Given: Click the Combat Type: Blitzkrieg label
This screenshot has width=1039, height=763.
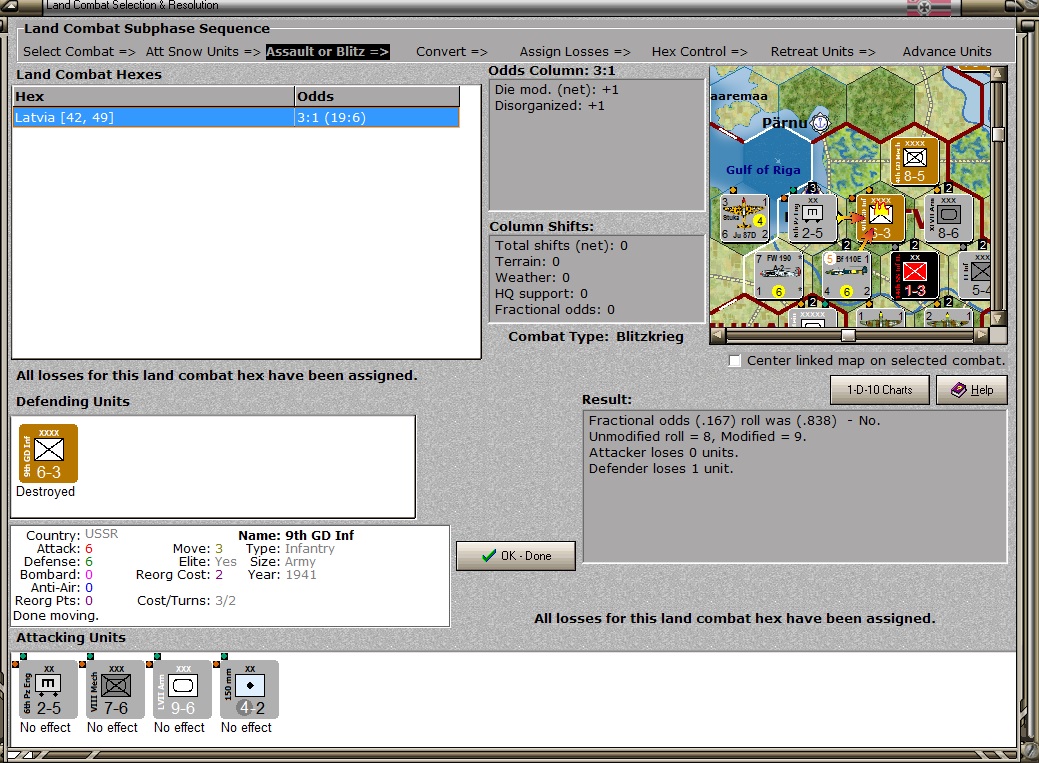Looking at the screenshot, I should coord(596,336).
